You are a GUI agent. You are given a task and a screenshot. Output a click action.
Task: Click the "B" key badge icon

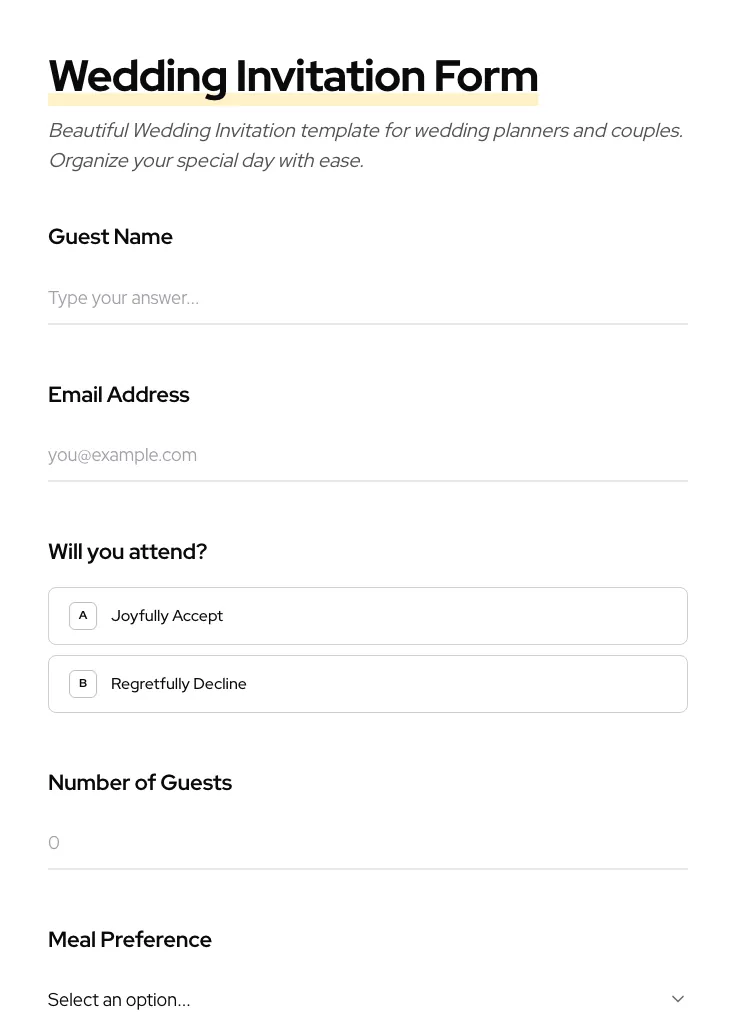point(83,684)
